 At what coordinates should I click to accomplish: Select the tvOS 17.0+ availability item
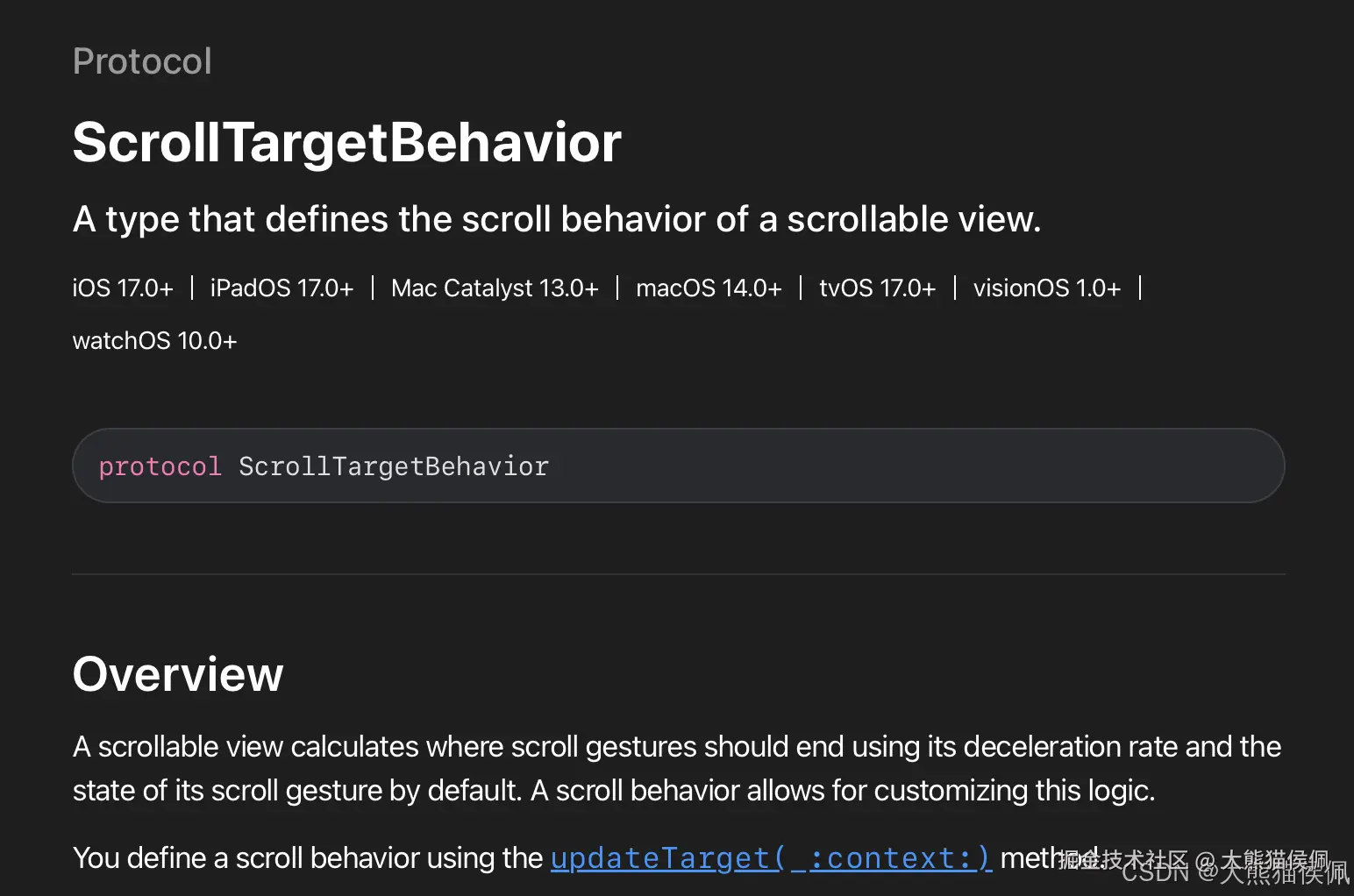click(878, 288)
